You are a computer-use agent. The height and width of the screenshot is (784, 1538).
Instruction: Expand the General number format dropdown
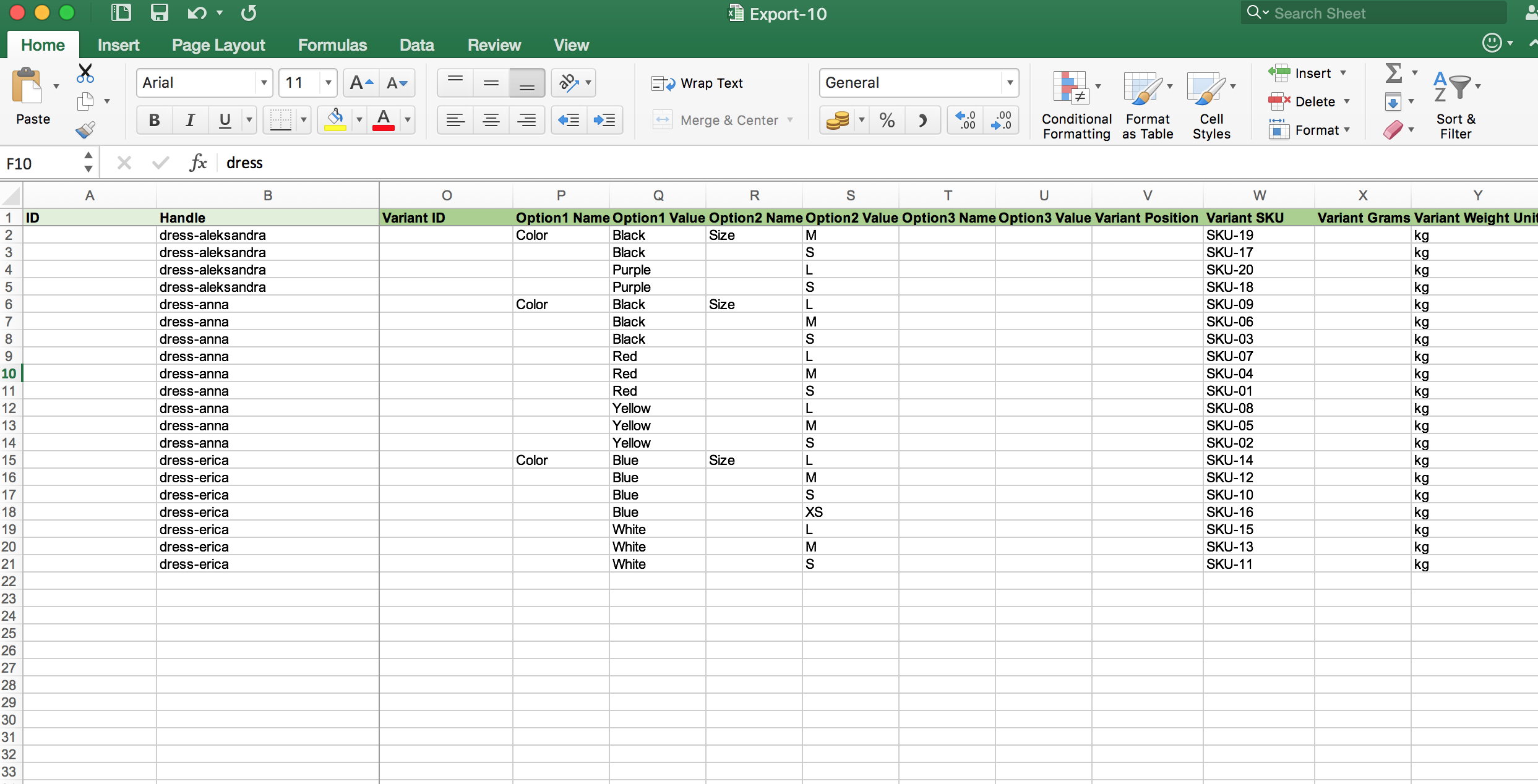click(1009, 83)
